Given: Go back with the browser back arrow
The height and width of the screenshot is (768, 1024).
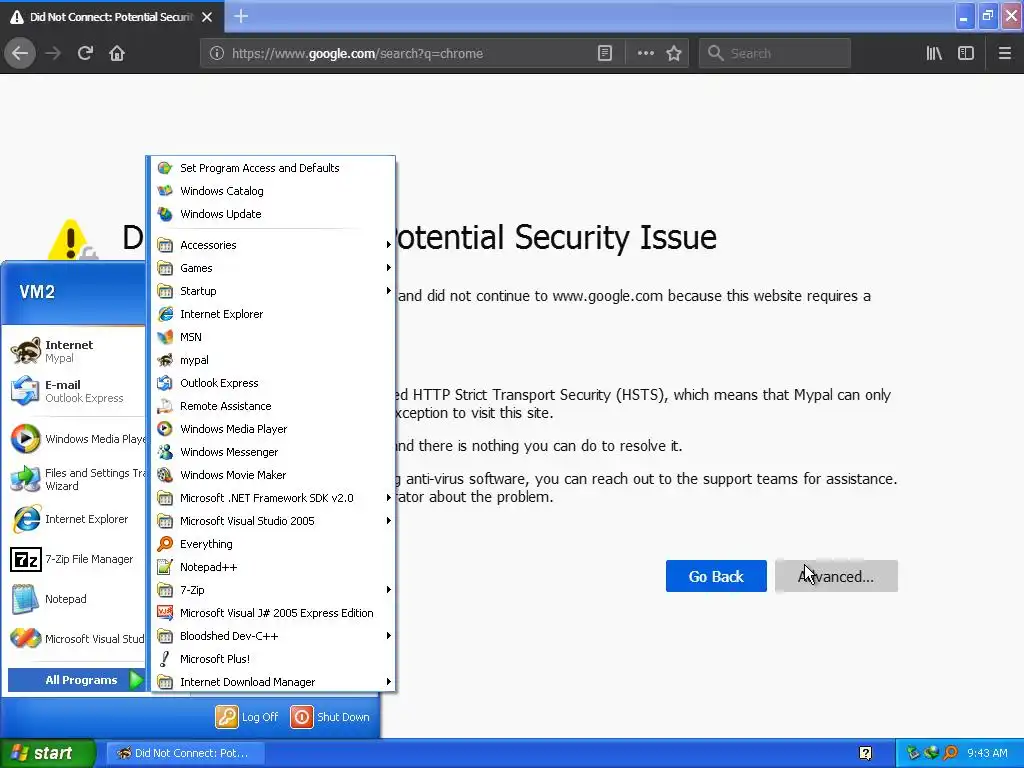Looking at the screenshot, I should [x=20, y=54].
